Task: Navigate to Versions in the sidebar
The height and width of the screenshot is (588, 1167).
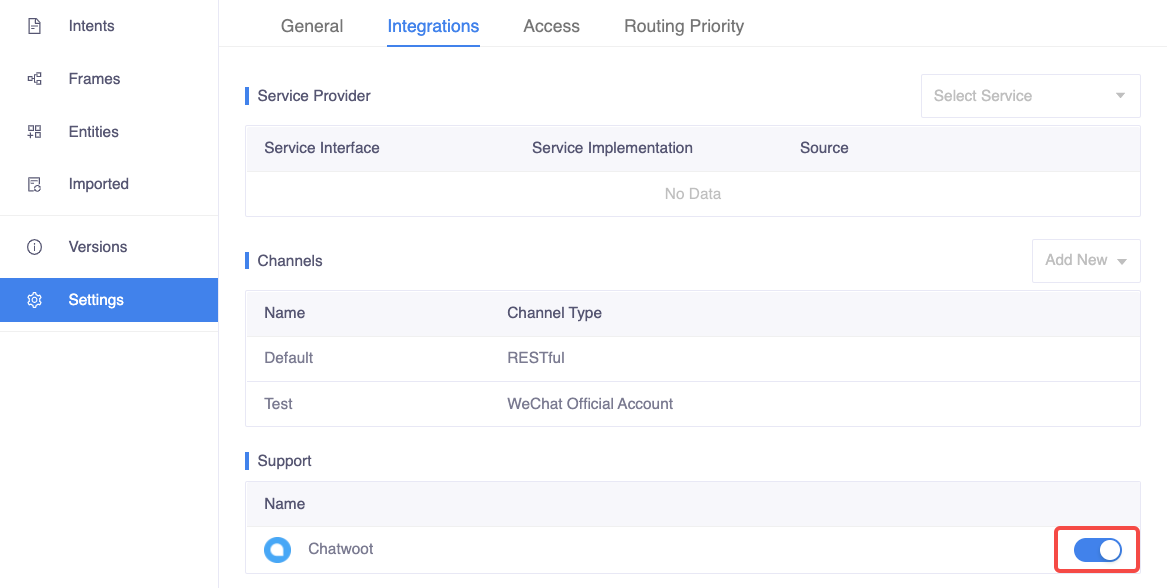Action: coord(98,247)
